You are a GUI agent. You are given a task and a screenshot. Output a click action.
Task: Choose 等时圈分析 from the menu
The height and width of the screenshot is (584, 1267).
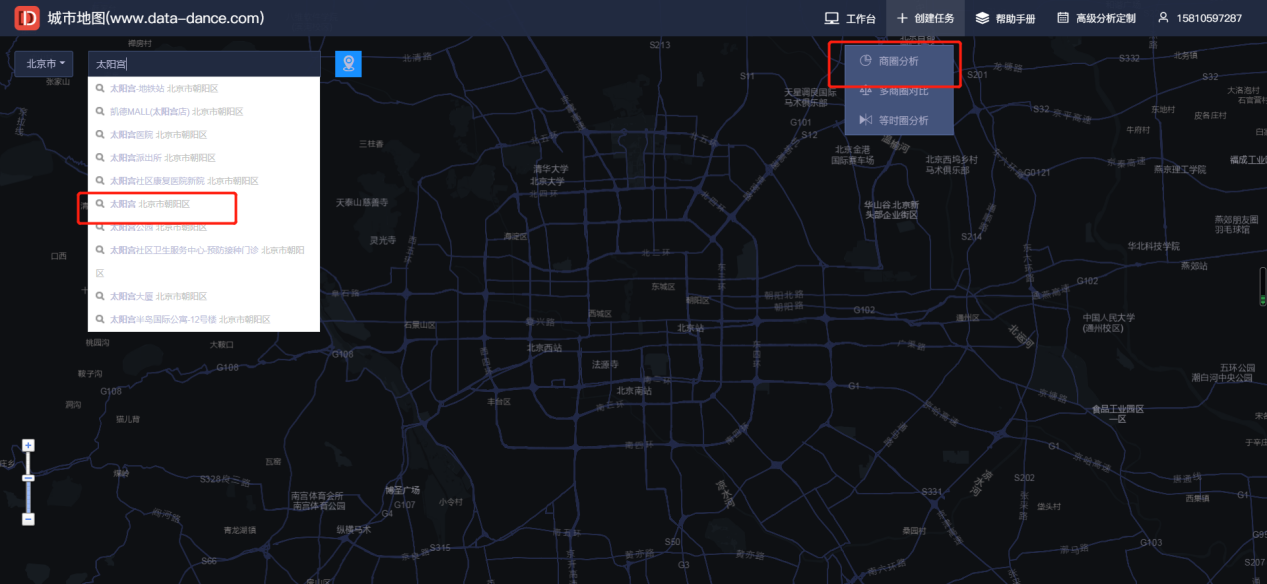tap(899, 120)
